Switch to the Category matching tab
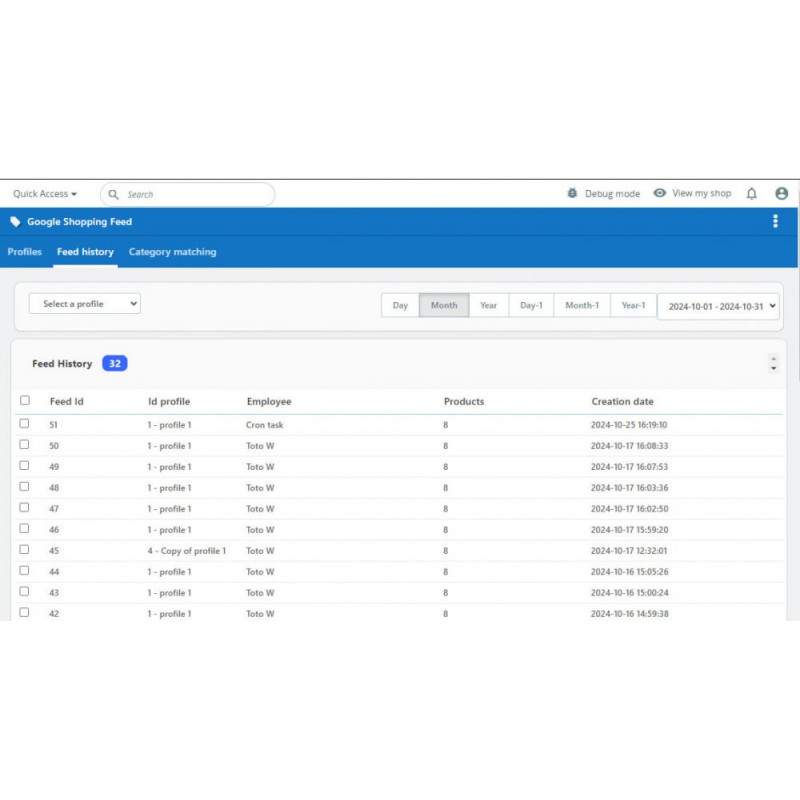The width and height of the screenshot is (800, 800). point(172,252)
